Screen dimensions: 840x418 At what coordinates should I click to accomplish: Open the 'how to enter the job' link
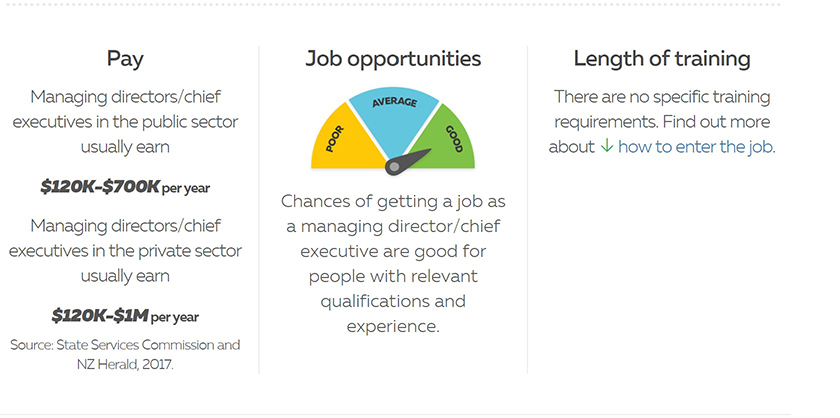click(696, 147)
